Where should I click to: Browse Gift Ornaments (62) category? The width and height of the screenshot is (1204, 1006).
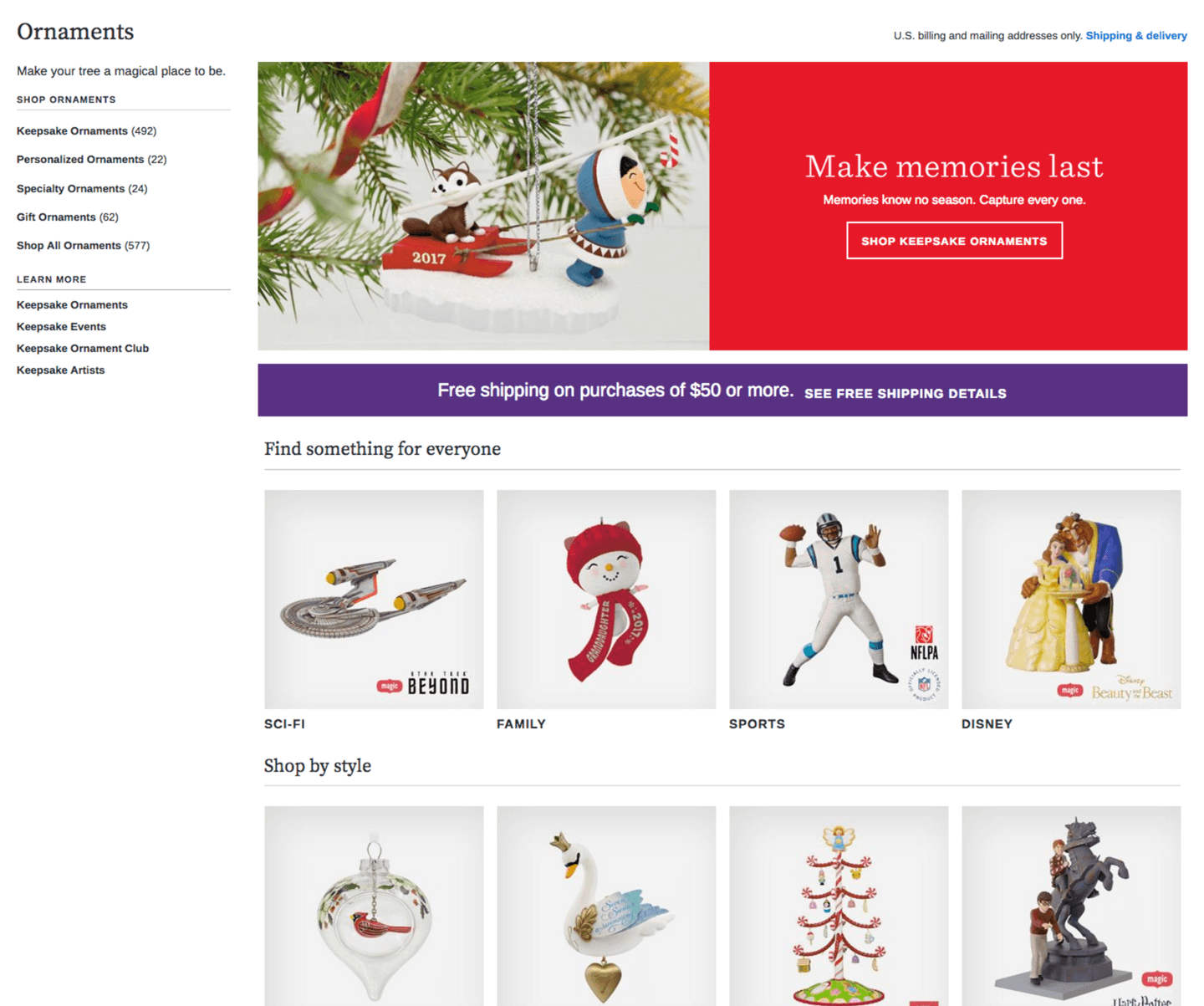[x=68, y=217]
